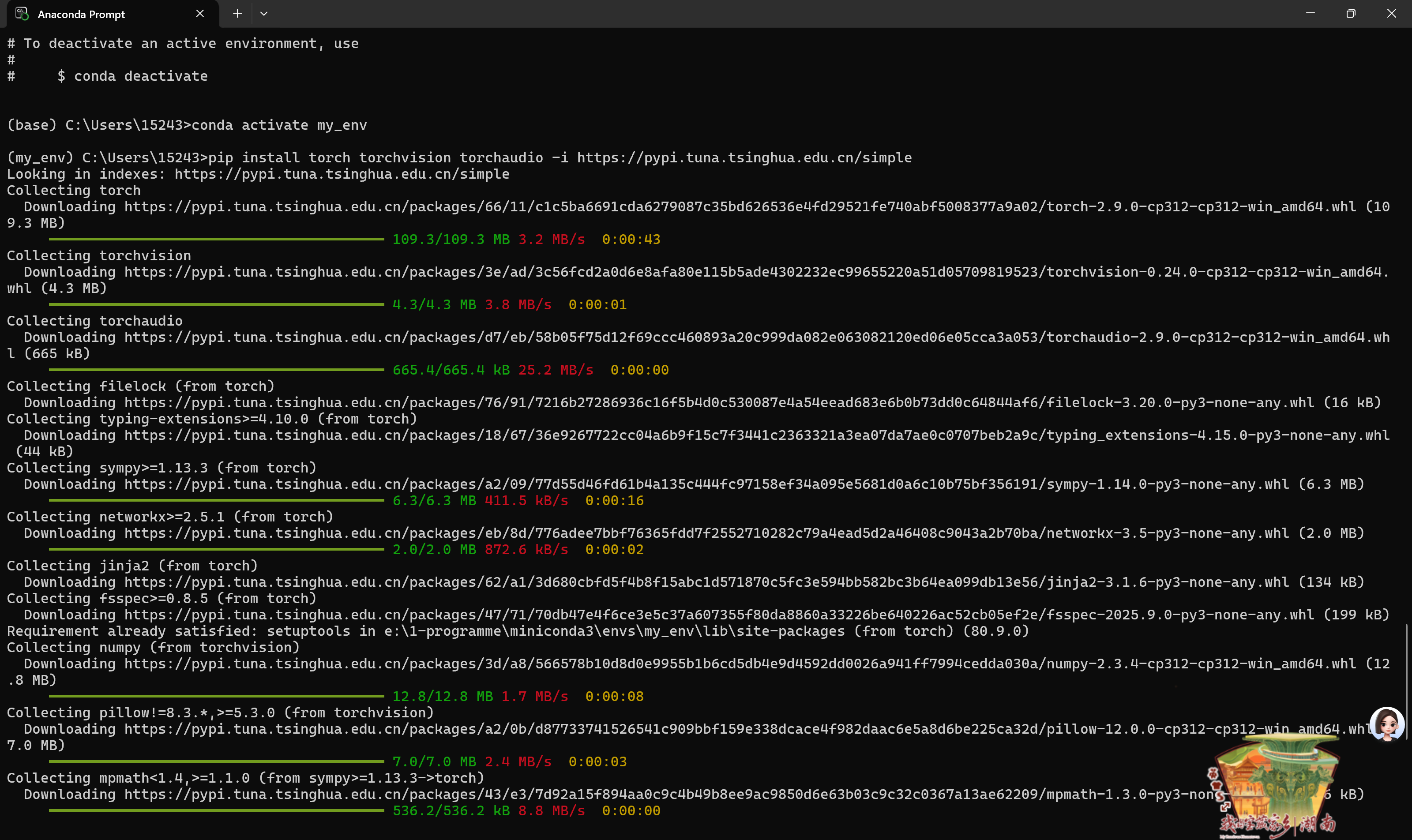Image resolution: width=1412 pixels, height=840 pixels.
Task: Click the 'Collecting torchvision' line
Action: click(x=99, y=256)
